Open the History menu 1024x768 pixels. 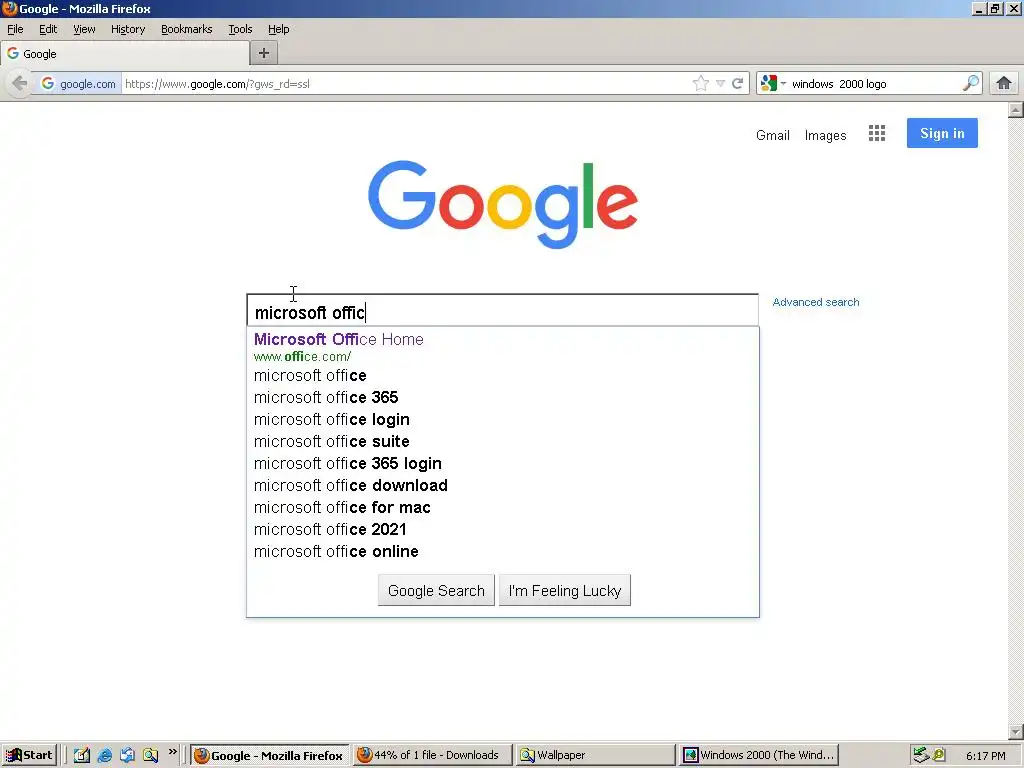pyautogui.click(x=128, y=29)
